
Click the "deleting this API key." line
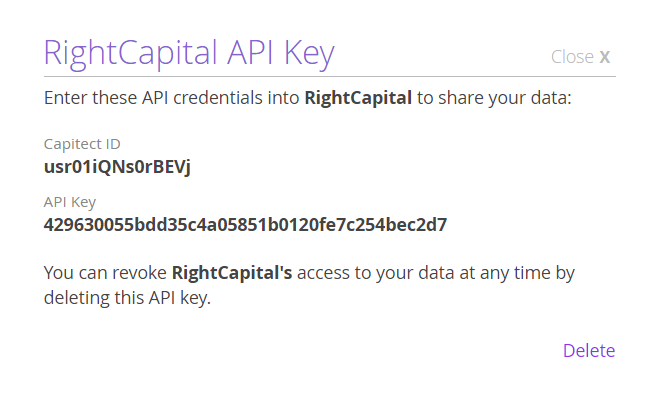[127, 298]
